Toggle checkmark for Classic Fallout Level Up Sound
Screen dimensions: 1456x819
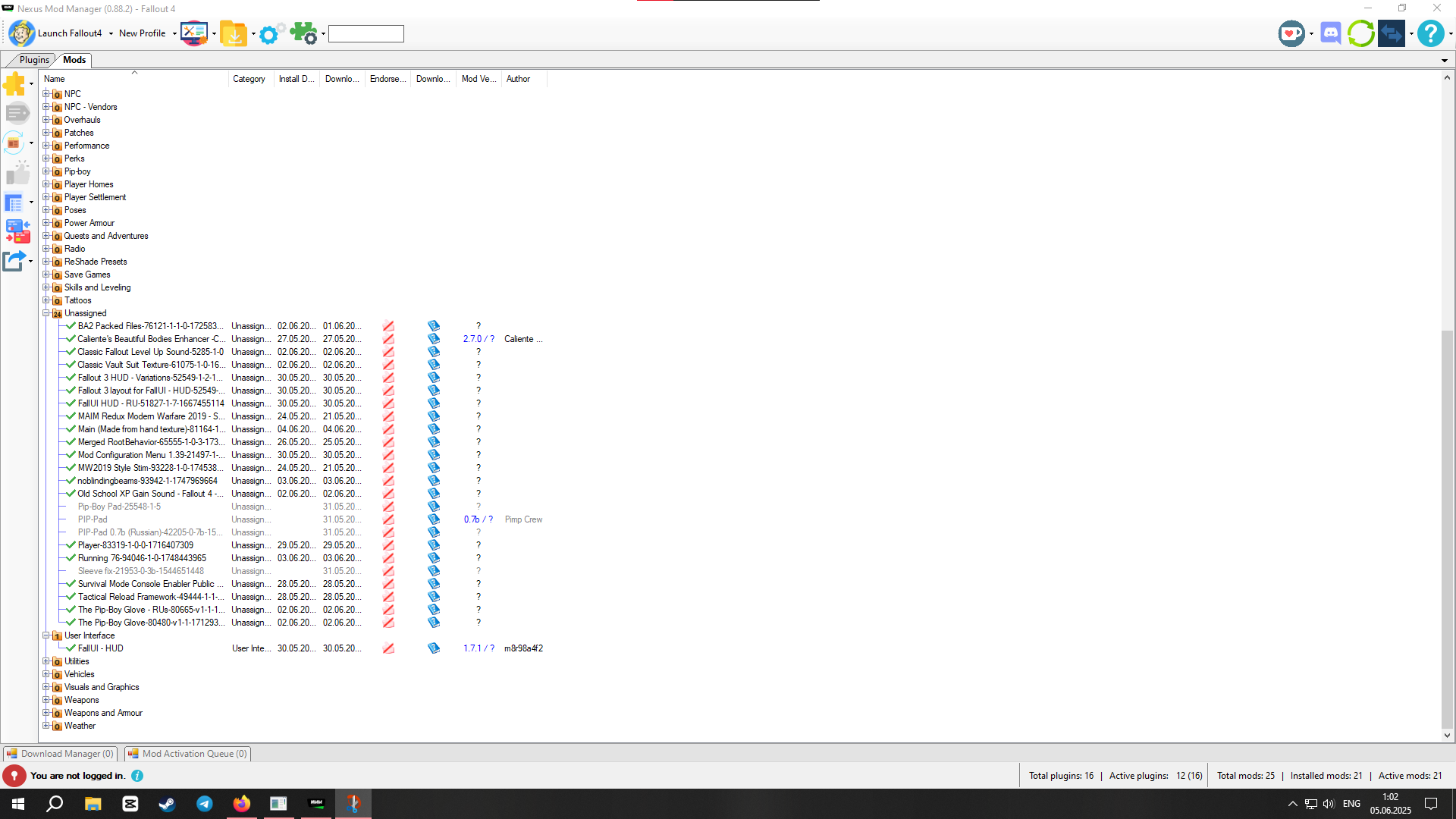click(x=71, y=352)
